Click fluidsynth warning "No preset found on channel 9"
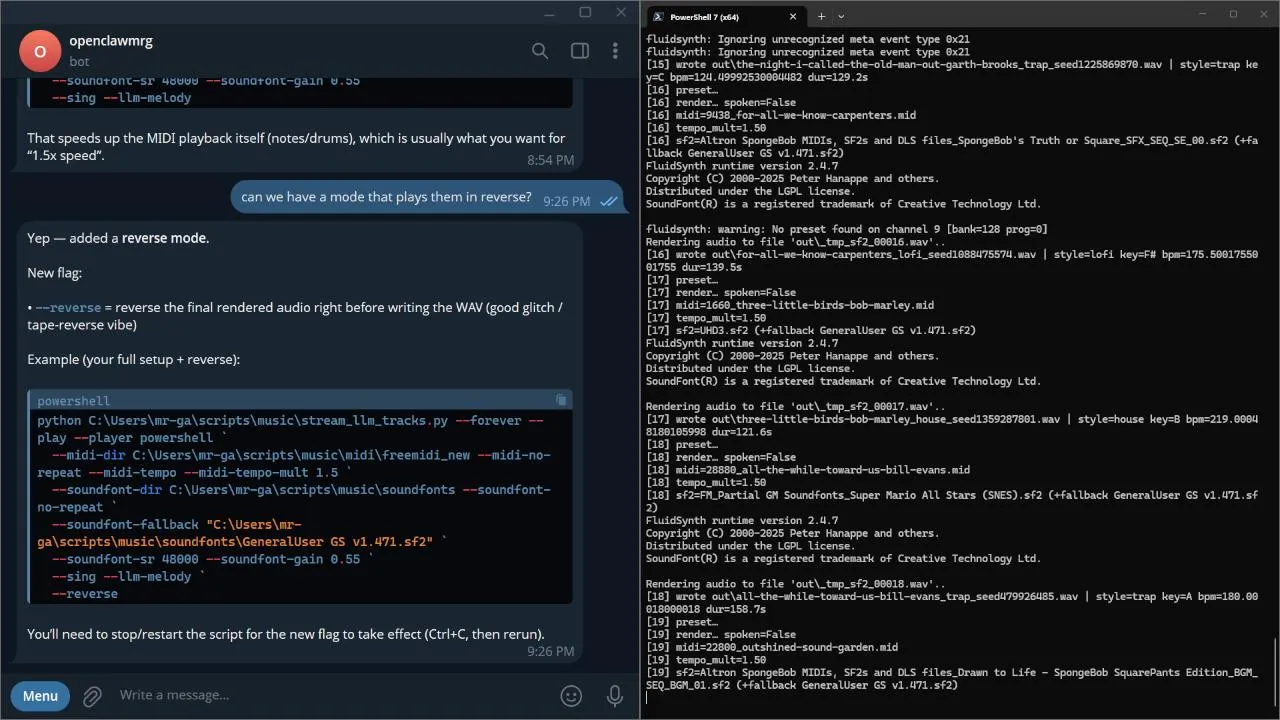1280x720 pixels. click(x=846, y=229)
